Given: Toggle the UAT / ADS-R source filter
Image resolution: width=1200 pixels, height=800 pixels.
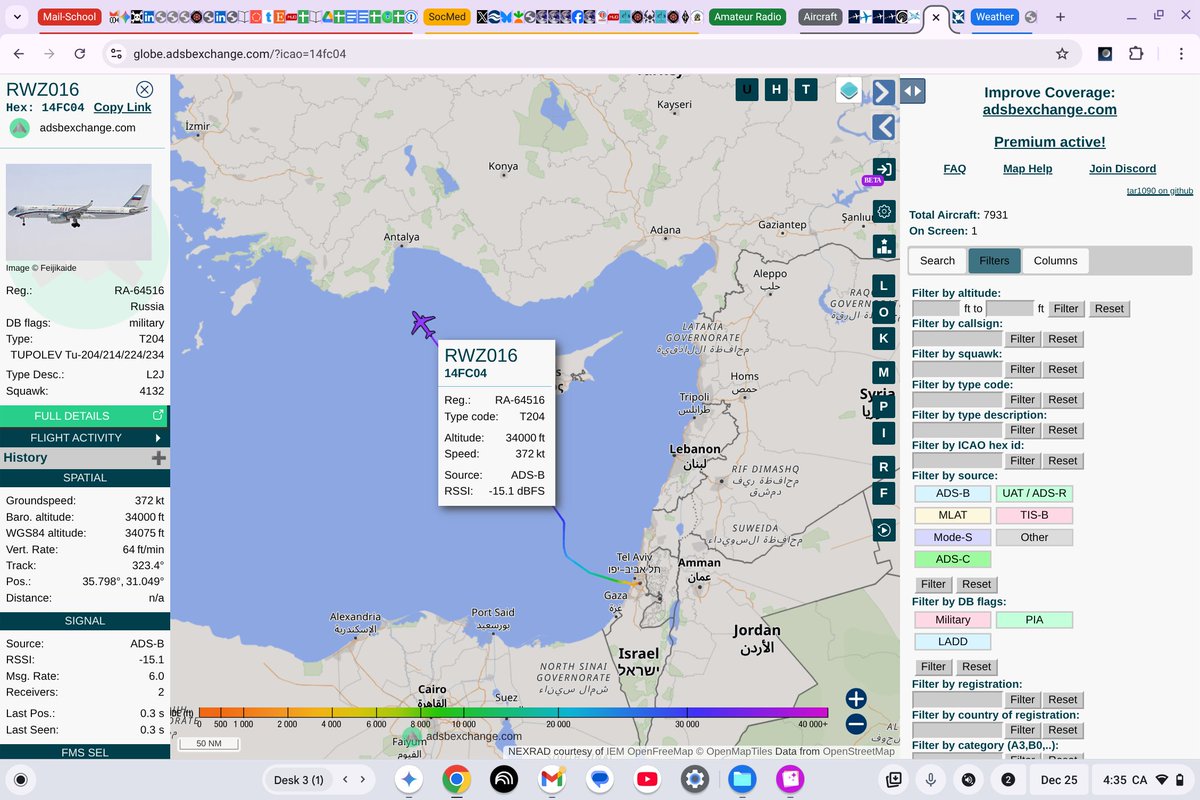Looking at the screenshot, I should 1034,493.
